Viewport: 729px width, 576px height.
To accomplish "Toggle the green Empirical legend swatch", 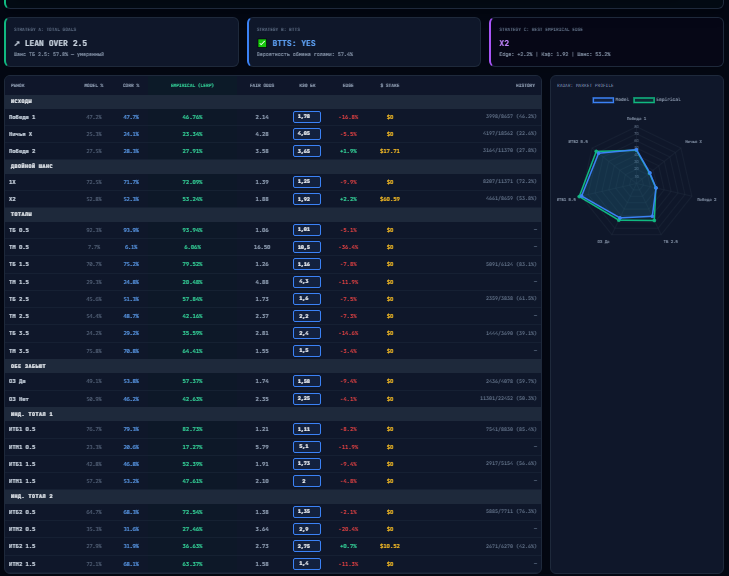I will (x=644, y=99).
